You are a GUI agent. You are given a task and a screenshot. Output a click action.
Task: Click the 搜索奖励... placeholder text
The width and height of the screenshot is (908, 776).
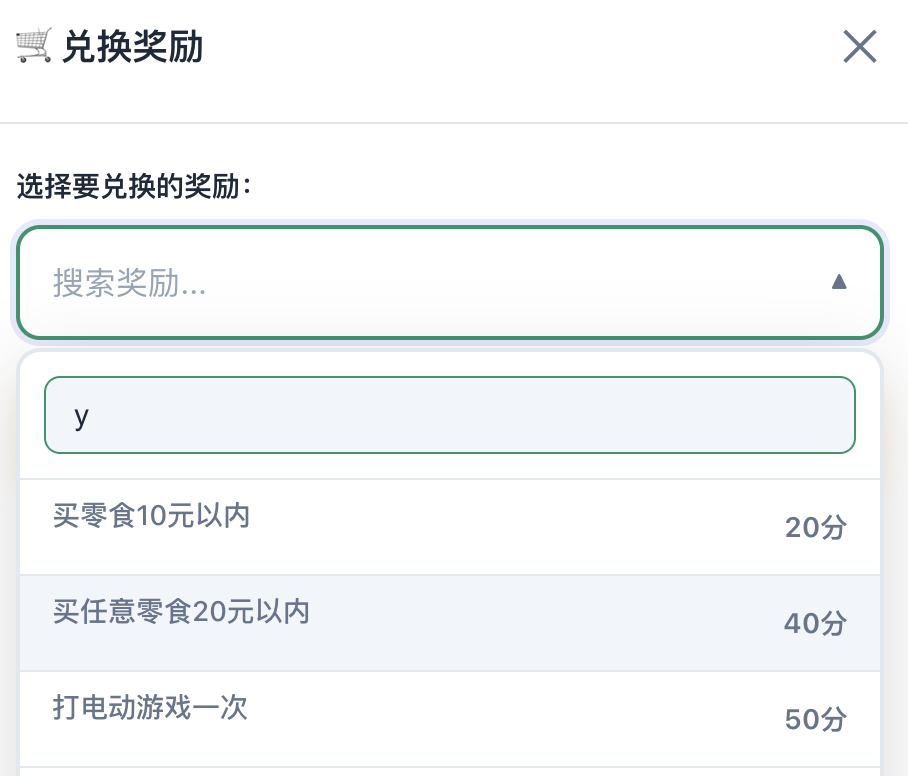129,284
